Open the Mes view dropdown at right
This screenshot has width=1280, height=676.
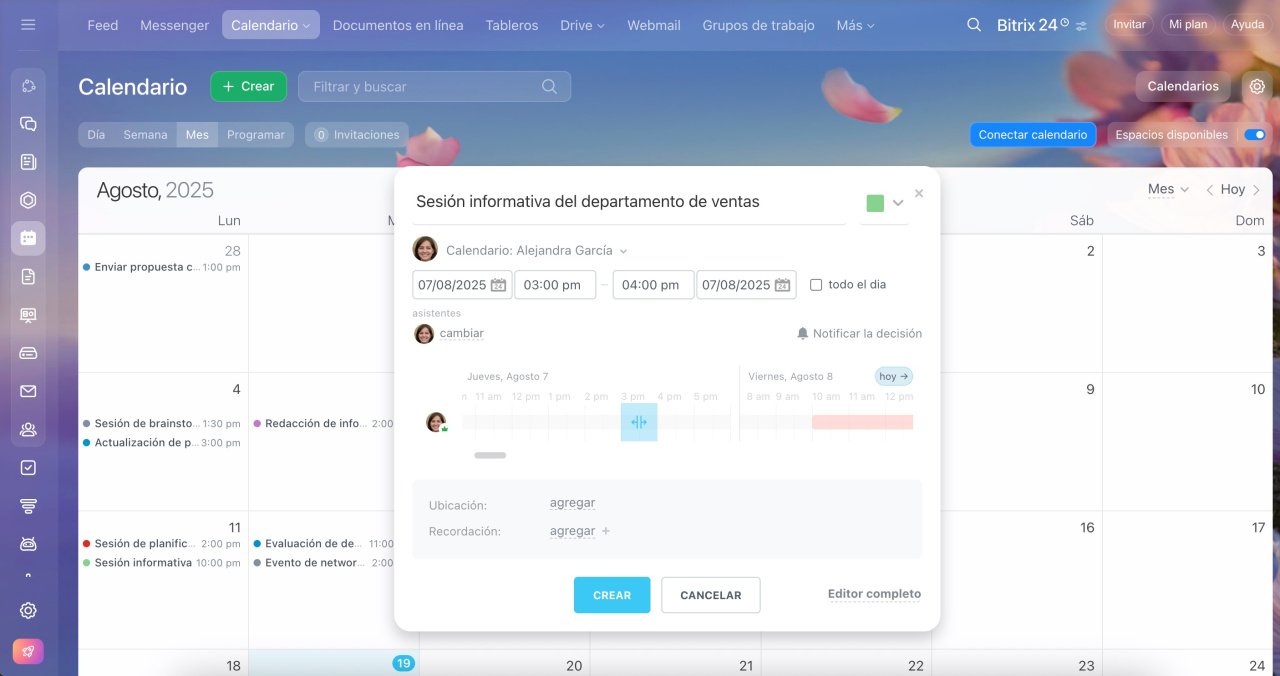(1168, 189)
